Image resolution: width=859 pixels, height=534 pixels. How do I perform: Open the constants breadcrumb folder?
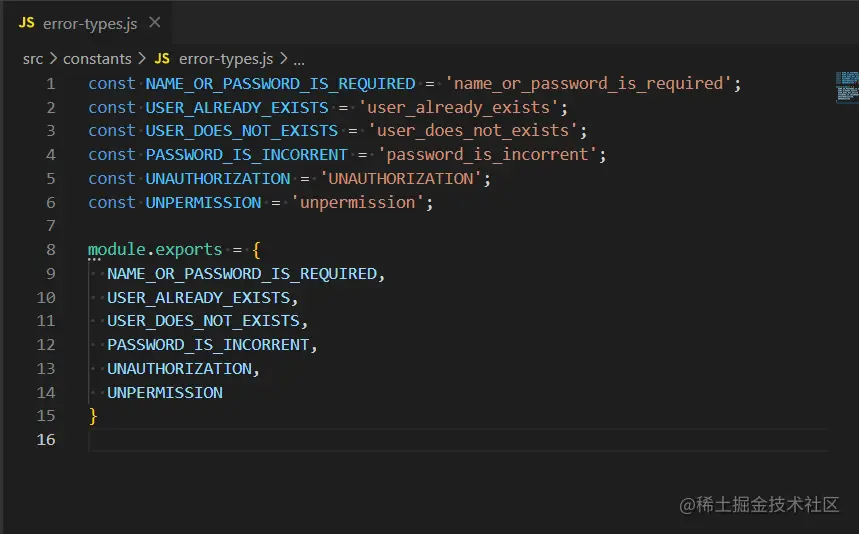point(97,59)
